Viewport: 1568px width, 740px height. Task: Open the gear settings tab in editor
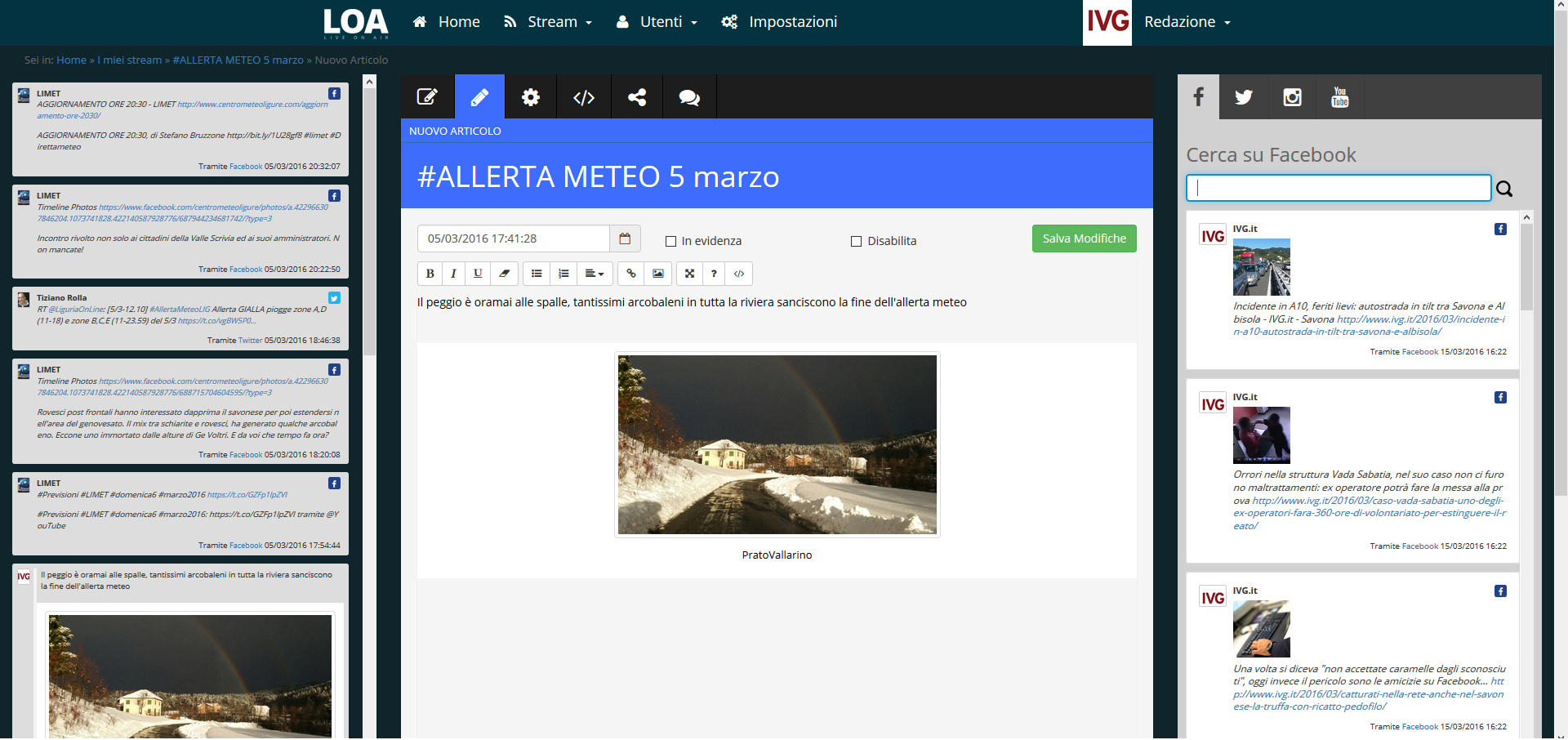tap(531, 96)
